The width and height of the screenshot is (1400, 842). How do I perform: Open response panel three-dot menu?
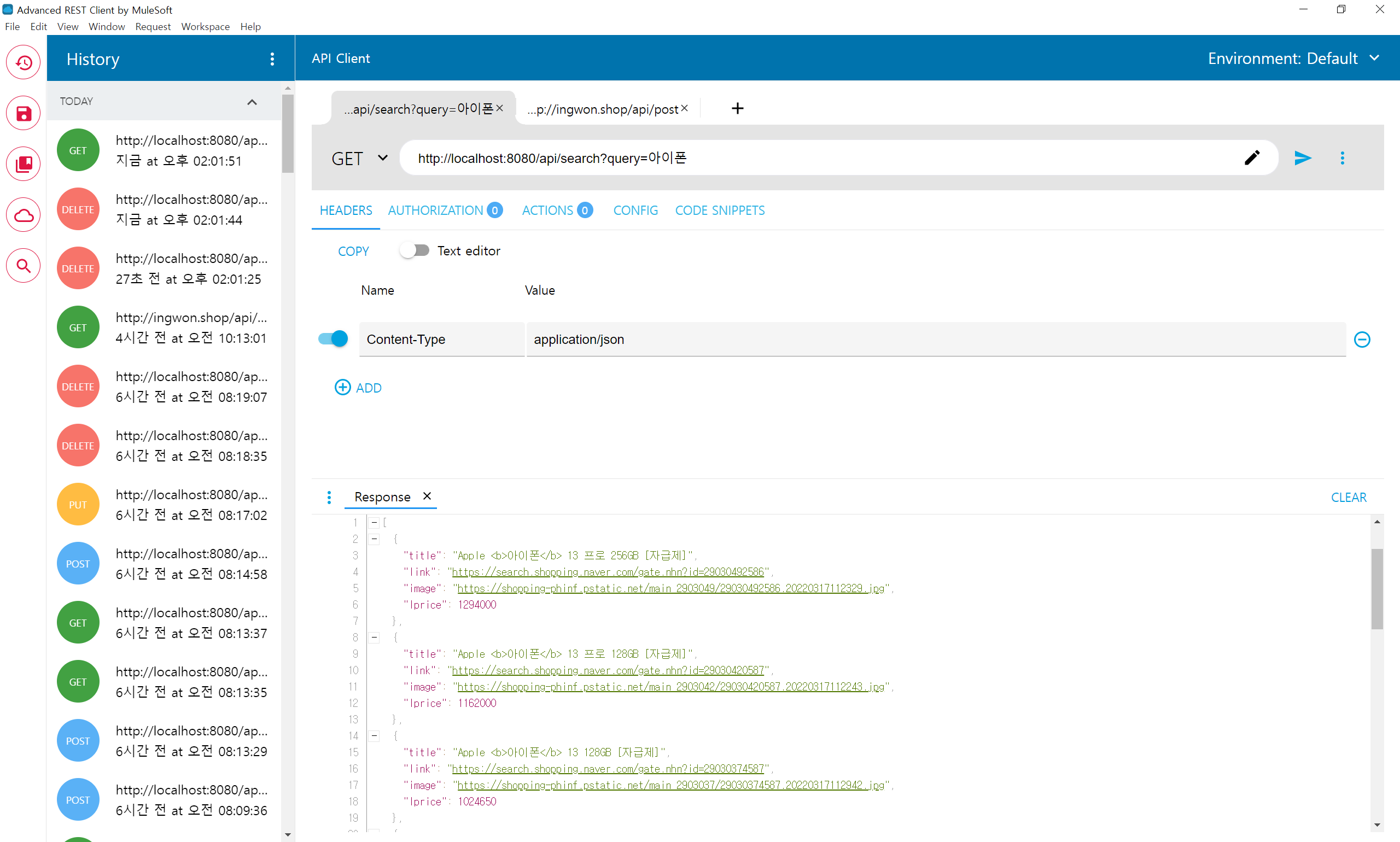coord(329,497)
